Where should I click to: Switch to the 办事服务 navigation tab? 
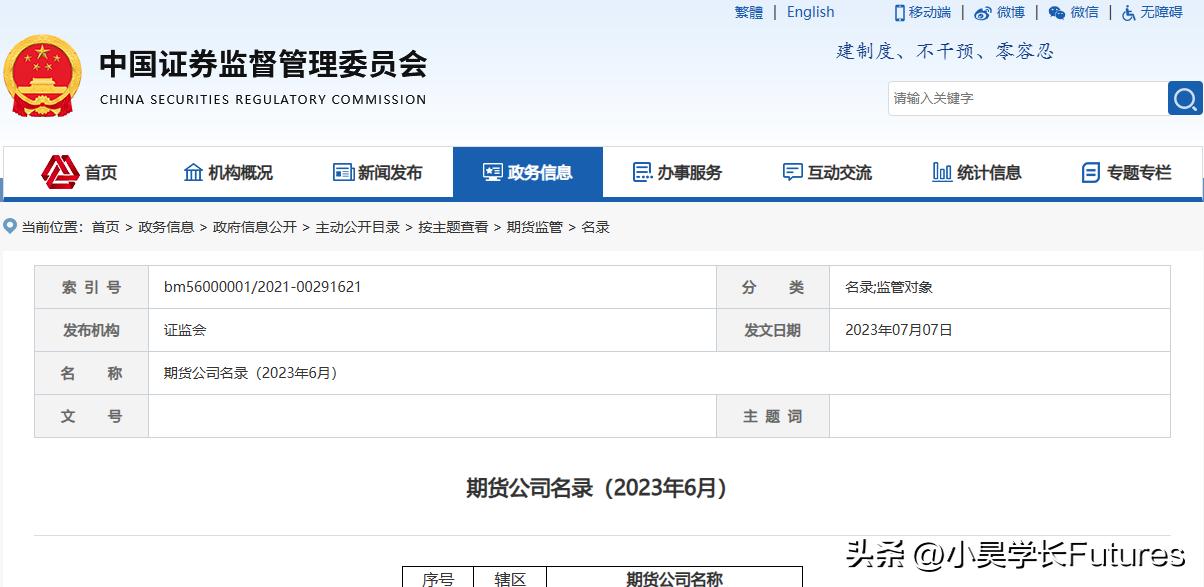point(678,171)
